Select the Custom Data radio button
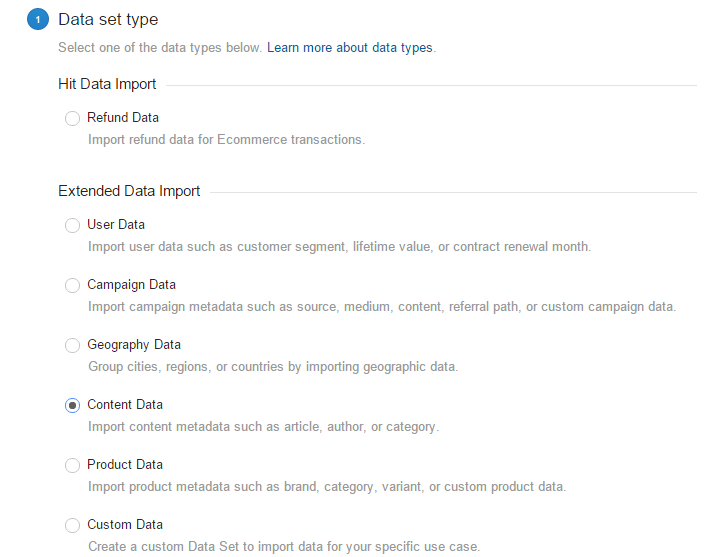Screen dimensions: 720x557 (72, 526)
